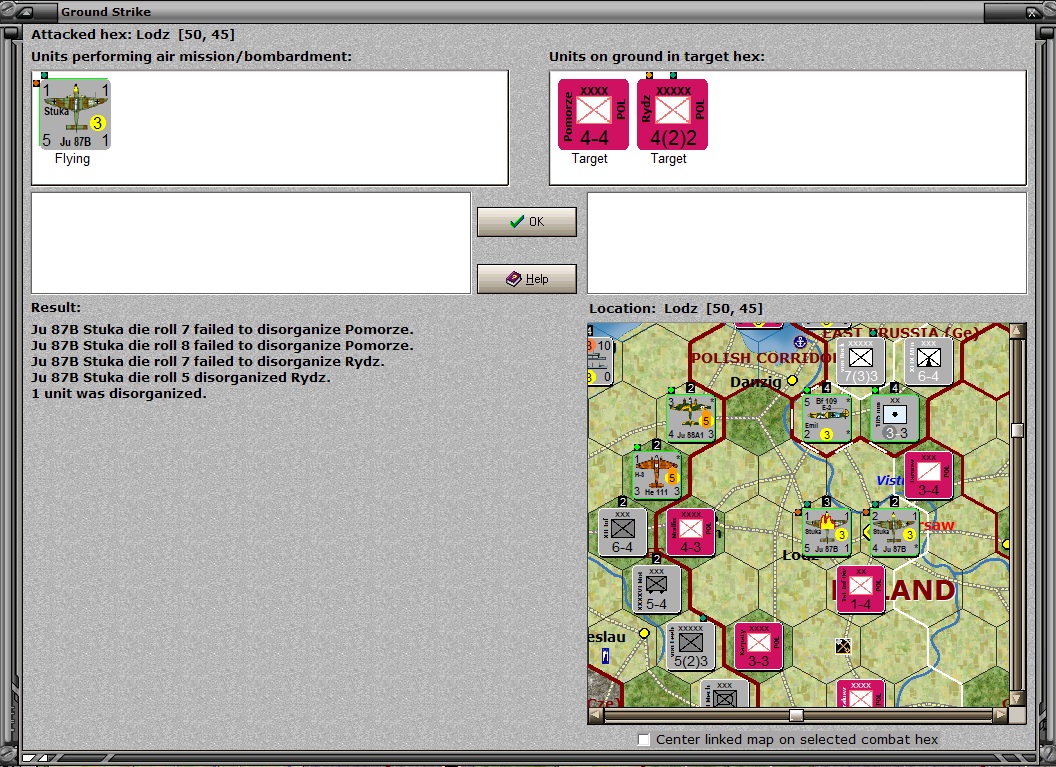The height and width of the screenshot is (767, 1056).
Task: Click the Bf 109 Emil fighter on map
Action: point(827,418)
